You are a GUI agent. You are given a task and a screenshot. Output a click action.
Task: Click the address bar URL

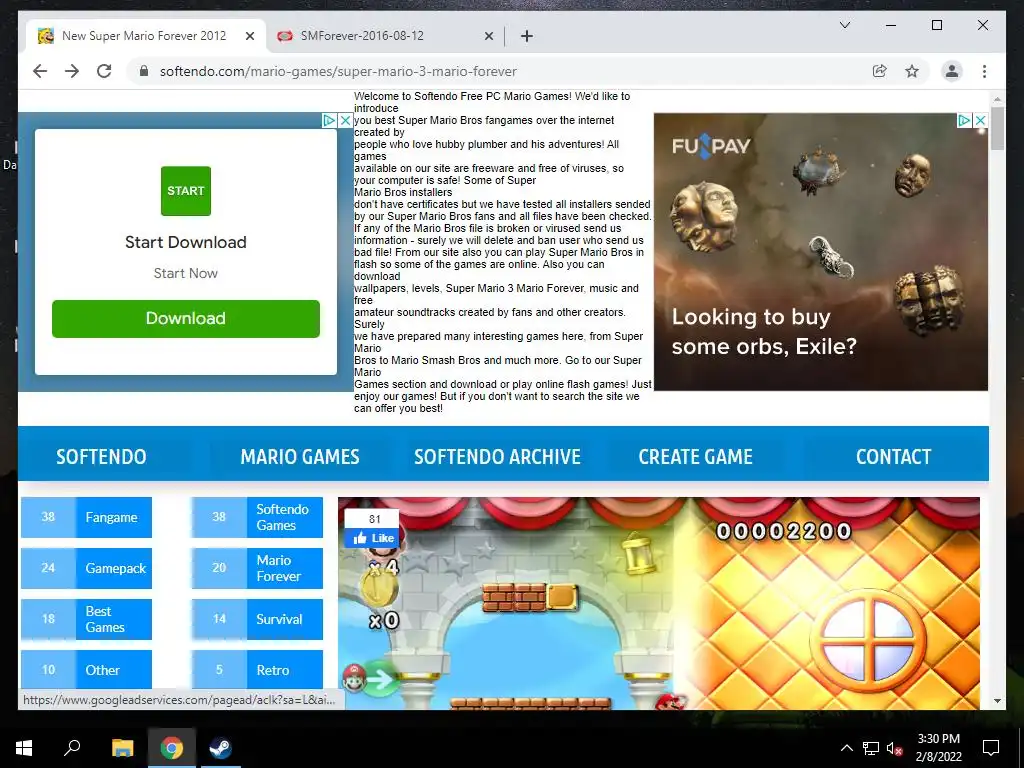click(x=338, y=71)
